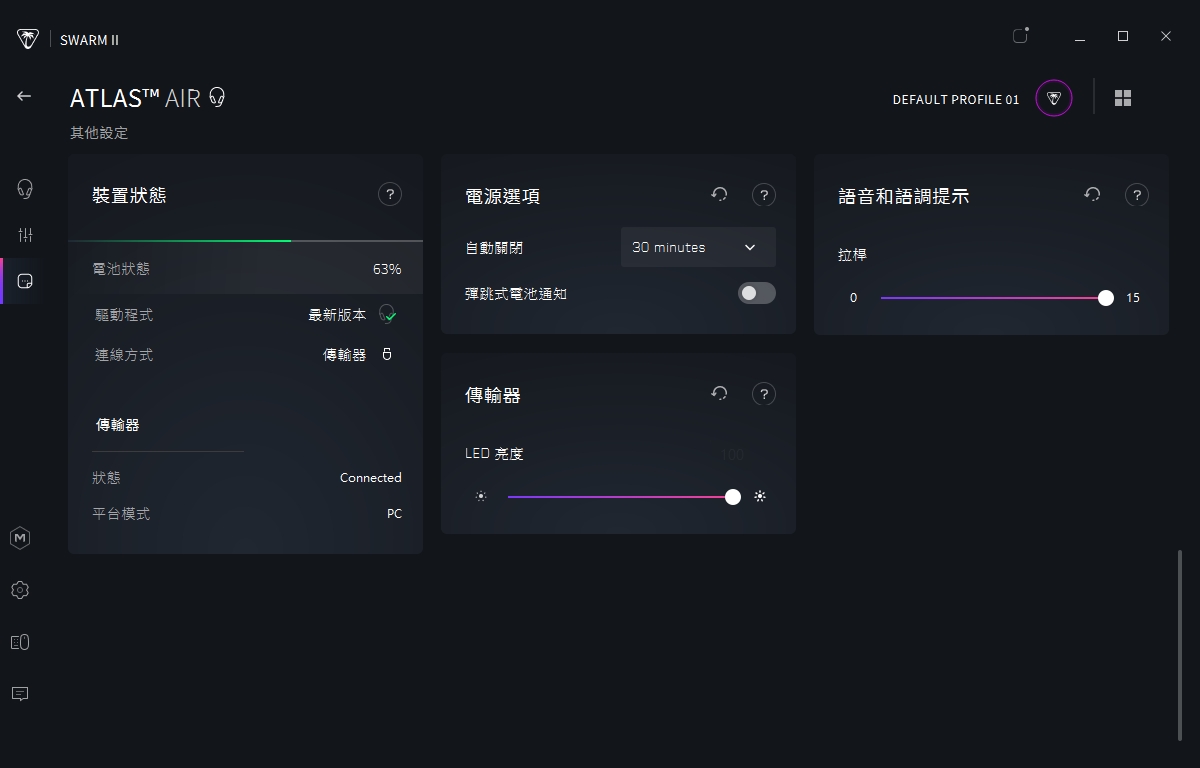Open help for 傳輸器 panel
This screenshot has width=1200, height=768.
coord(764,394)
